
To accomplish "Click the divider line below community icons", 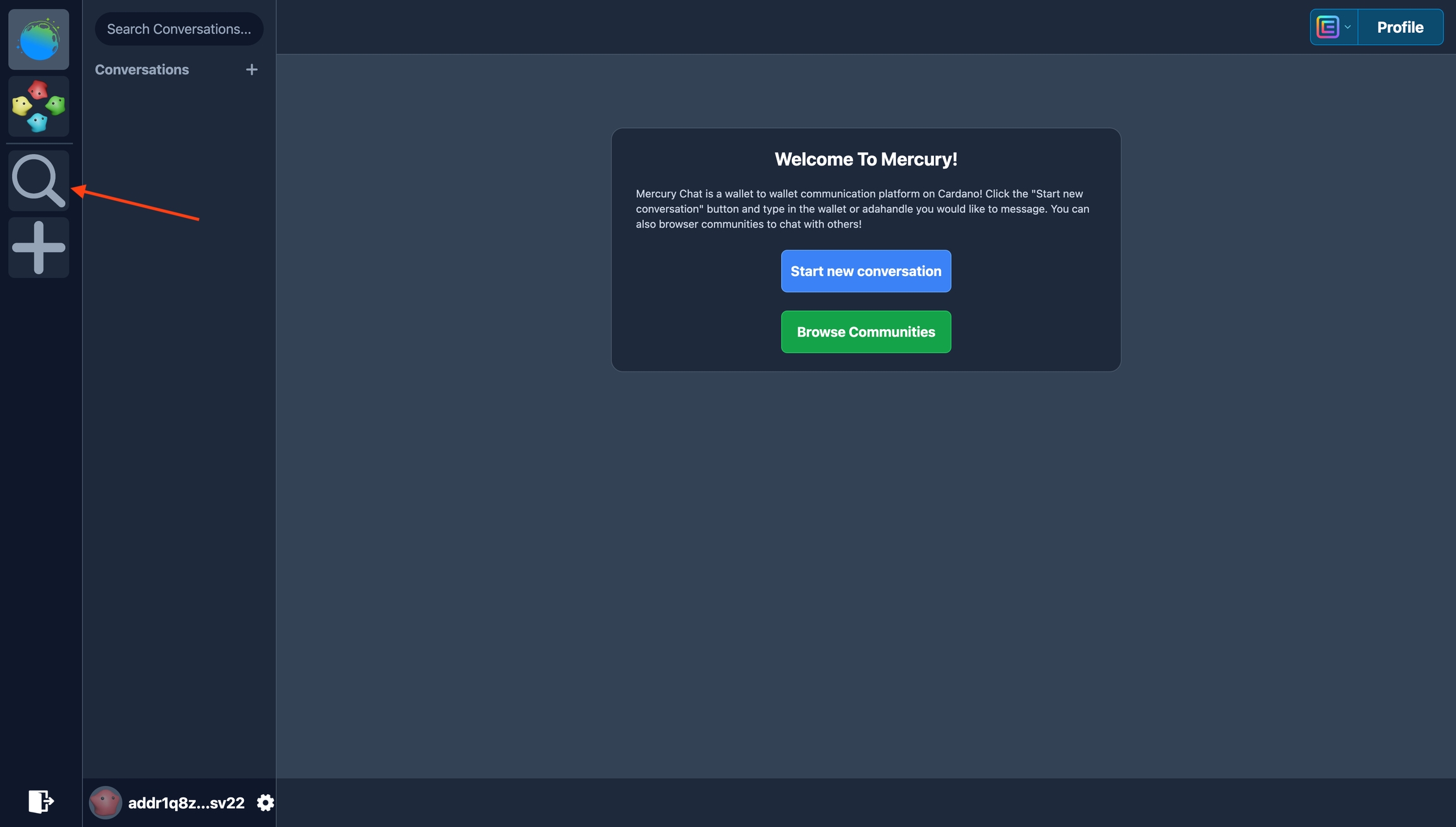I will pos(39,143).
